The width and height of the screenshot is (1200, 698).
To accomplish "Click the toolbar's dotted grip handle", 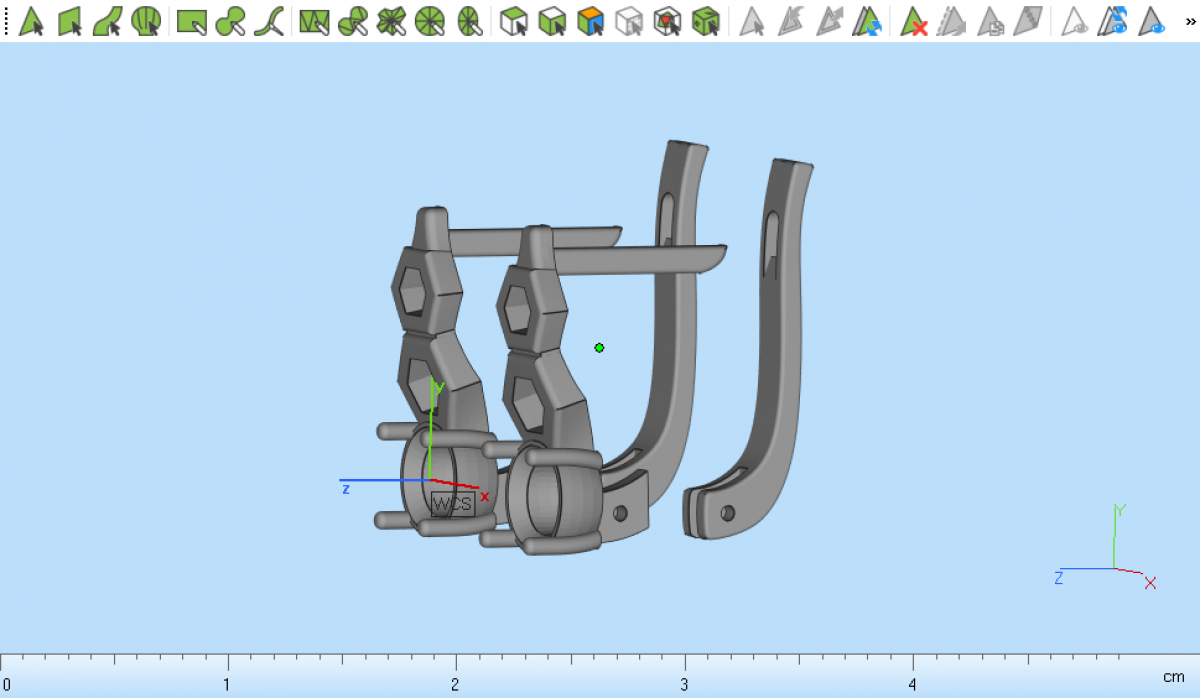I will pos(6,21).
